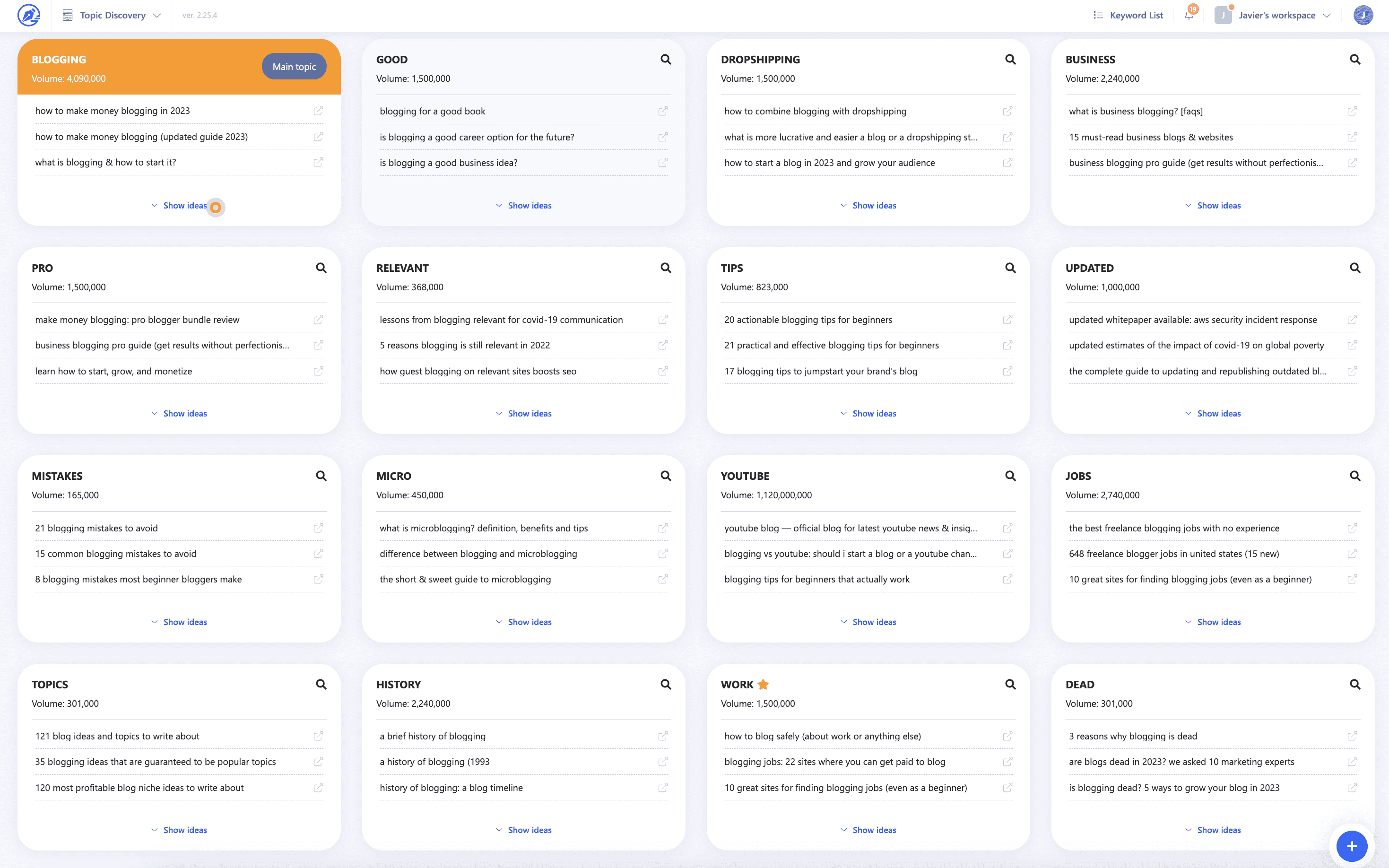Search the HISTORY topic magnifier icon
The image size is (1389, 868).
(666, 684)
